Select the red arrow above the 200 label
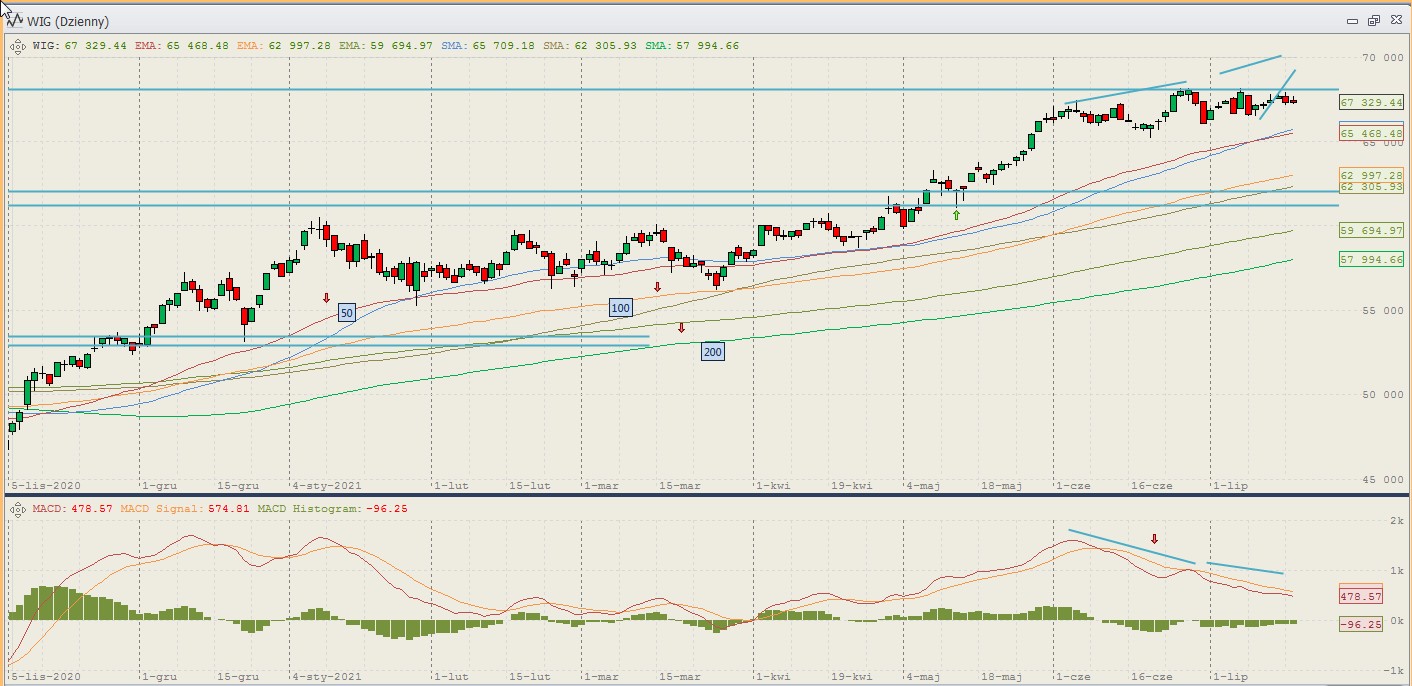Screen dimensions: 1412x686 [681, 328]
